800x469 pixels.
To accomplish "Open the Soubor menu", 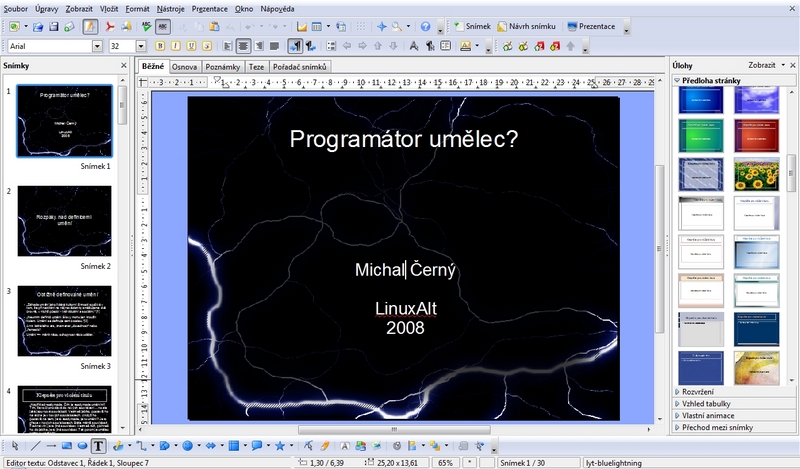I will pos(16,9).
